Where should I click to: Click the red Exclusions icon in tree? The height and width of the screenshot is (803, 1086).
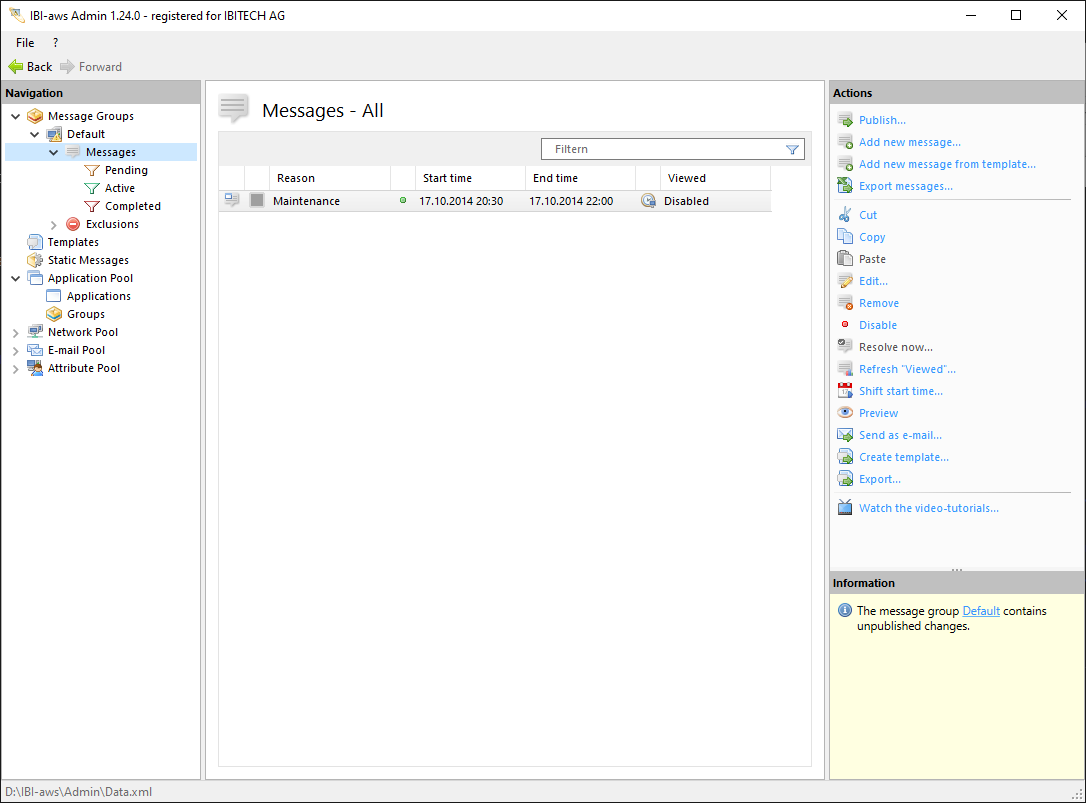73,224
